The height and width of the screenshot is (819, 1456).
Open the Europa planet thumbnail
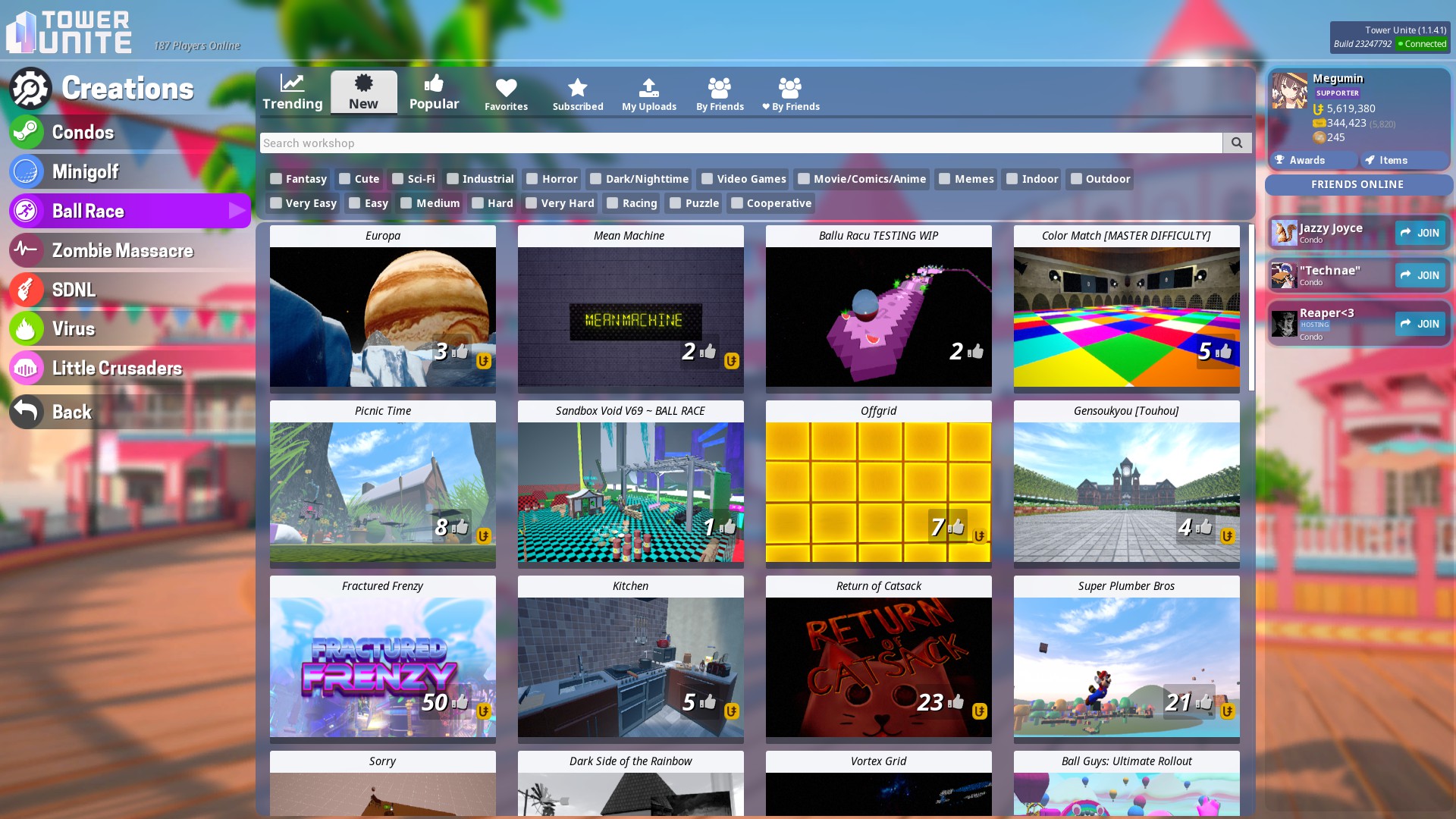383,317
